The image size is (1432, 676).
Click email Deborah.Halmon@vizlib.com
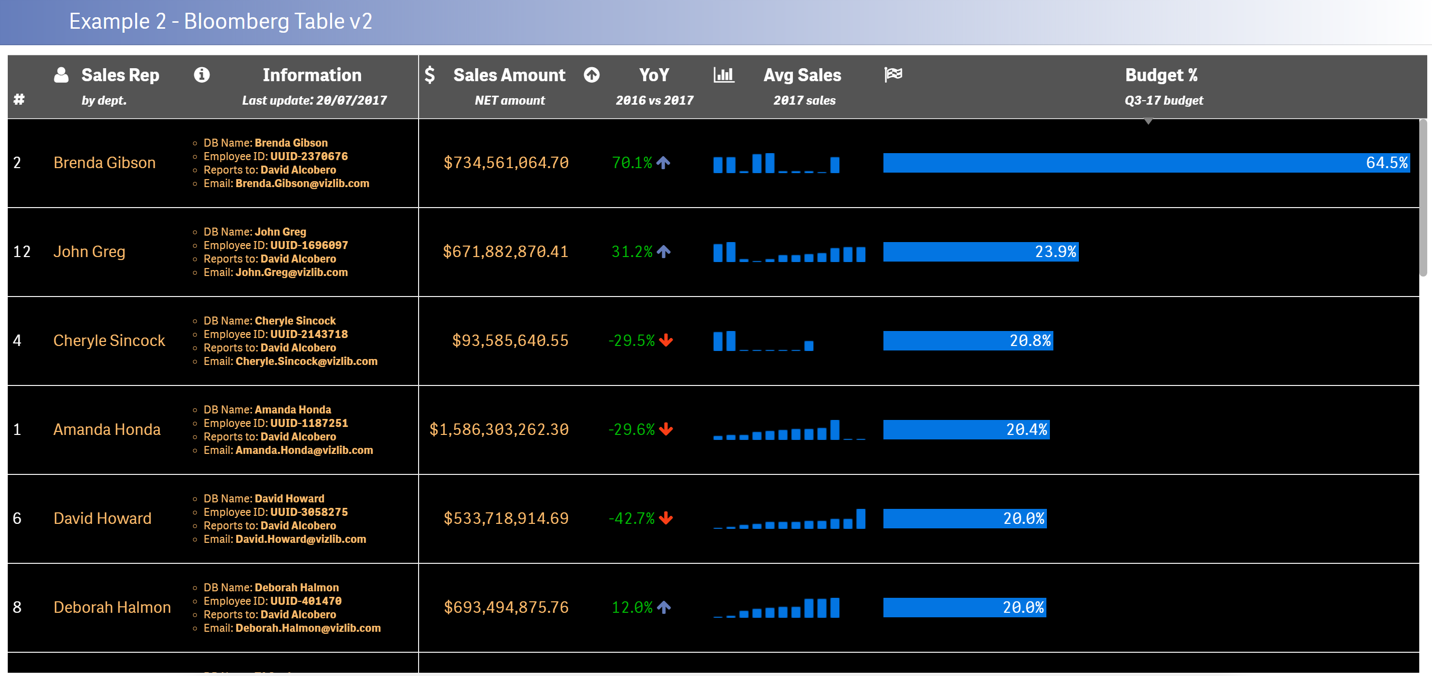pos(308,629)
